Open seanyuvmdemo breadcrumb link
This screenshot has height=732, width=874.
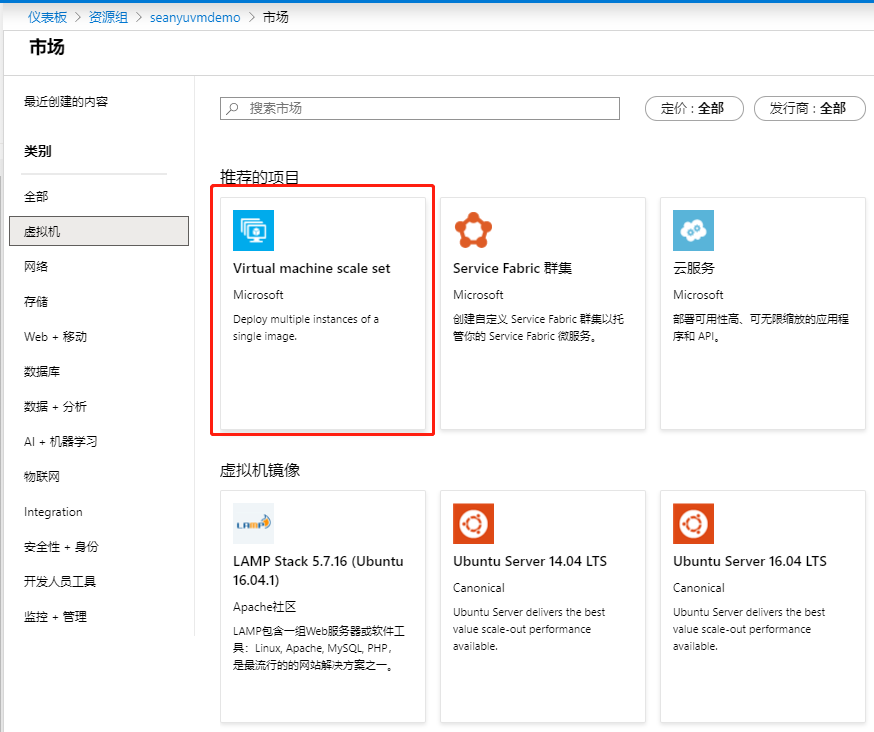coord(195,18)
